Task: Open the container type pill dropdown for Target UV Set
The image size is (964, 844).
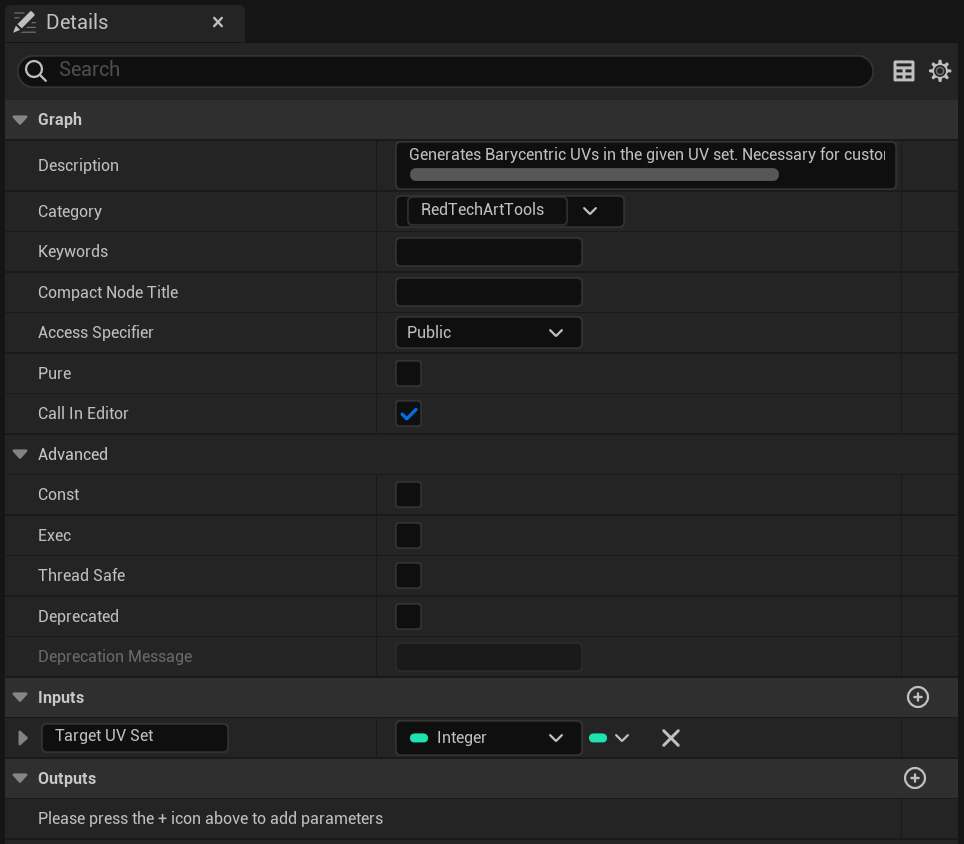Action: pyautogui.click(x=609, y=738)
